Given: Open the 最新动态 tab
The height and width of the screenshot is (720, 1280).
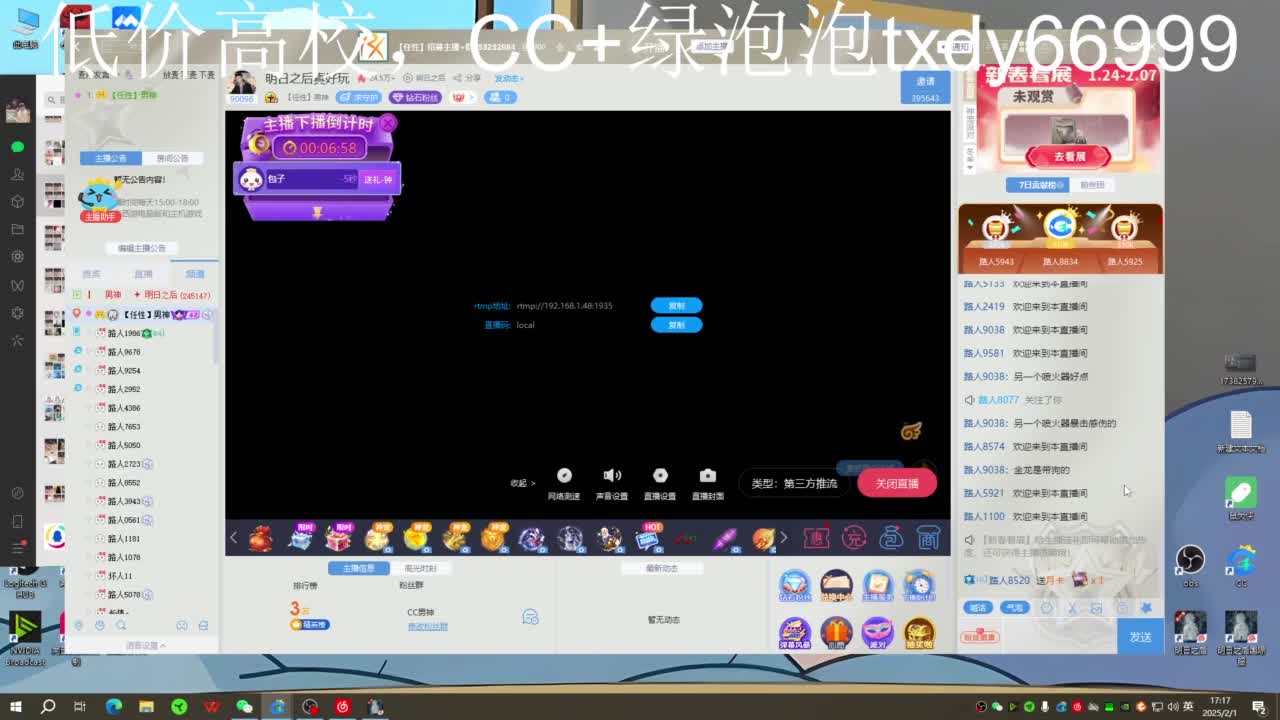Looking at the screenshot, I should [662, 568].
